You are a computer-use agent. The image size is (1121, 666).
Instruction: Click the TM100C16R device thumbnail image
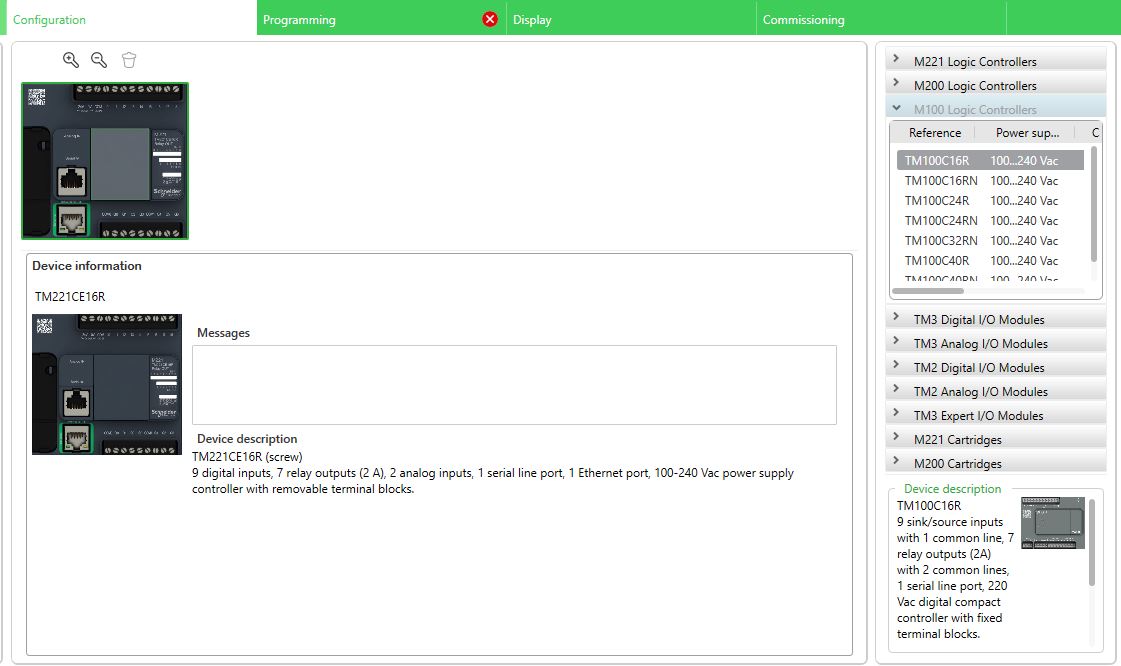pyautogui.click(x=1054, y=523)
